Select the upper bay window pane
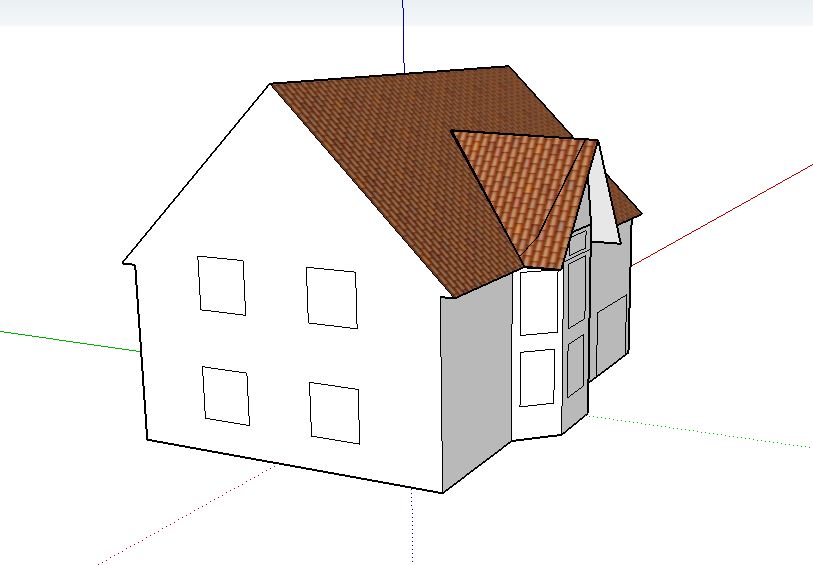Screen dimensions: 813x565 (539, 302)
